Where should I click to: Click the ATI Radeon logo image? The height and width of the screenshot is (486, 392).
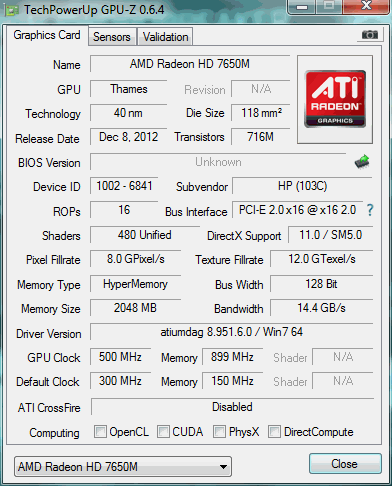335,99
